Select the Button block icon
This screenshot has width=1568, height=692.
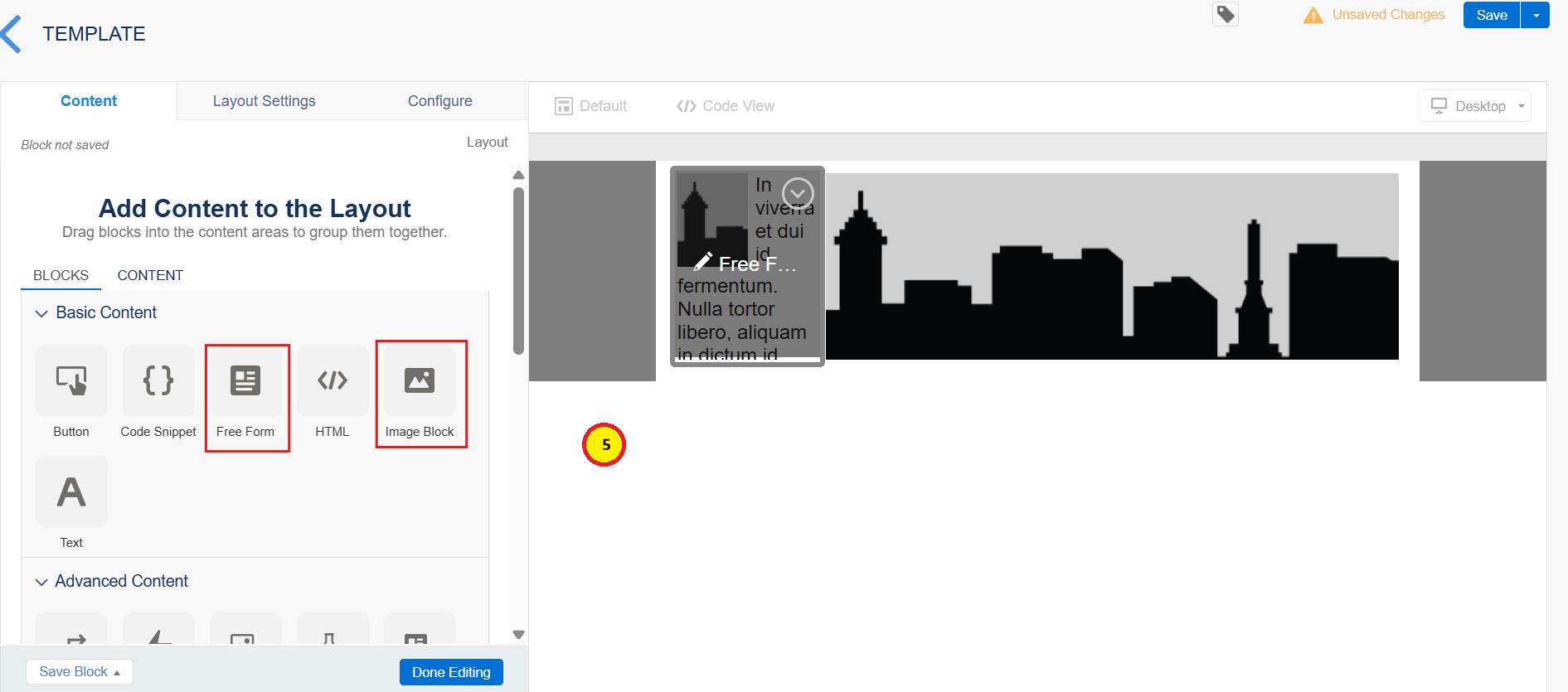coord(71,381)
